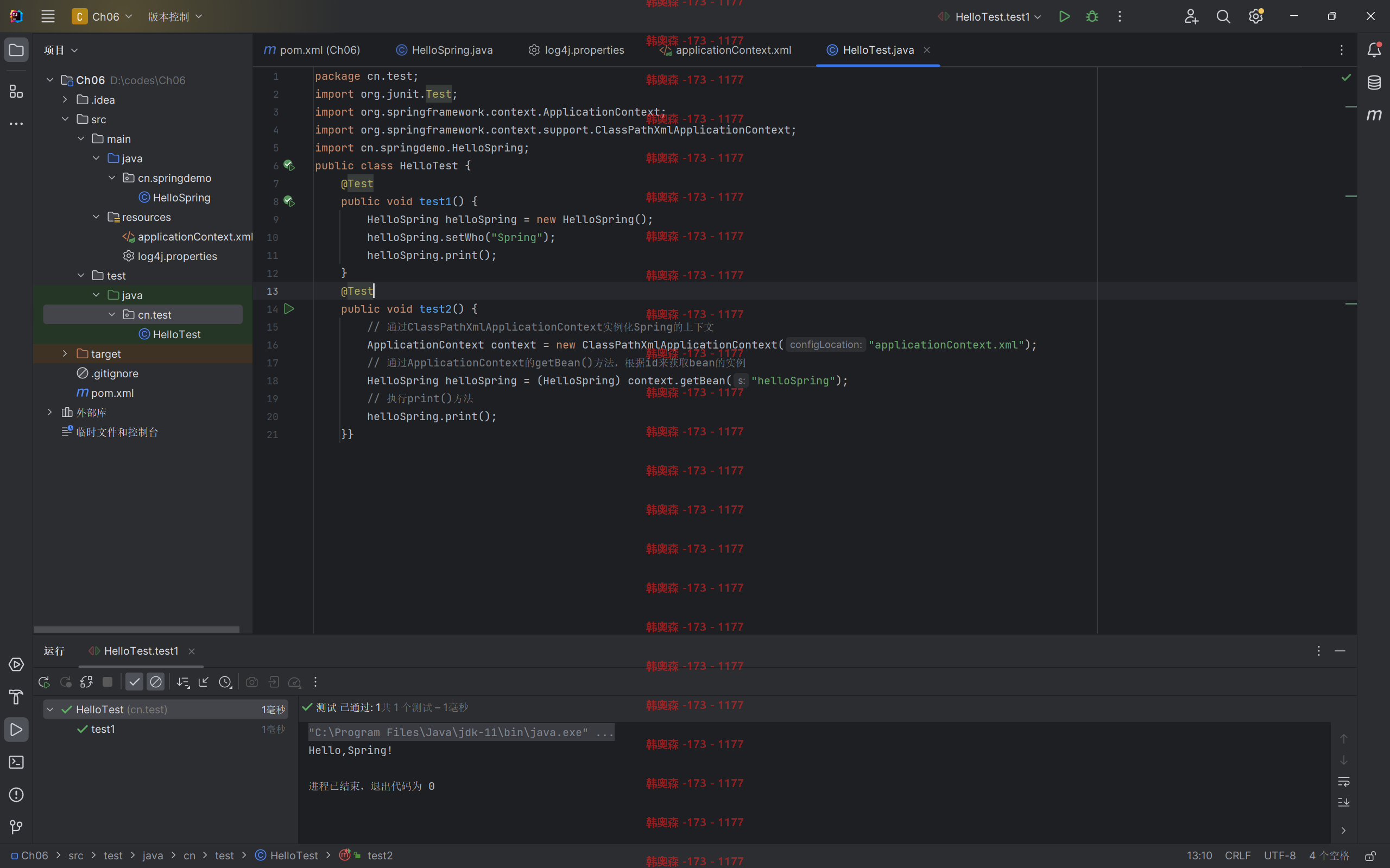Image resolution: width=1390 pixels, height=868 pixels.
Task: Open the Structure tool window icon
Action: coord(16,91)
